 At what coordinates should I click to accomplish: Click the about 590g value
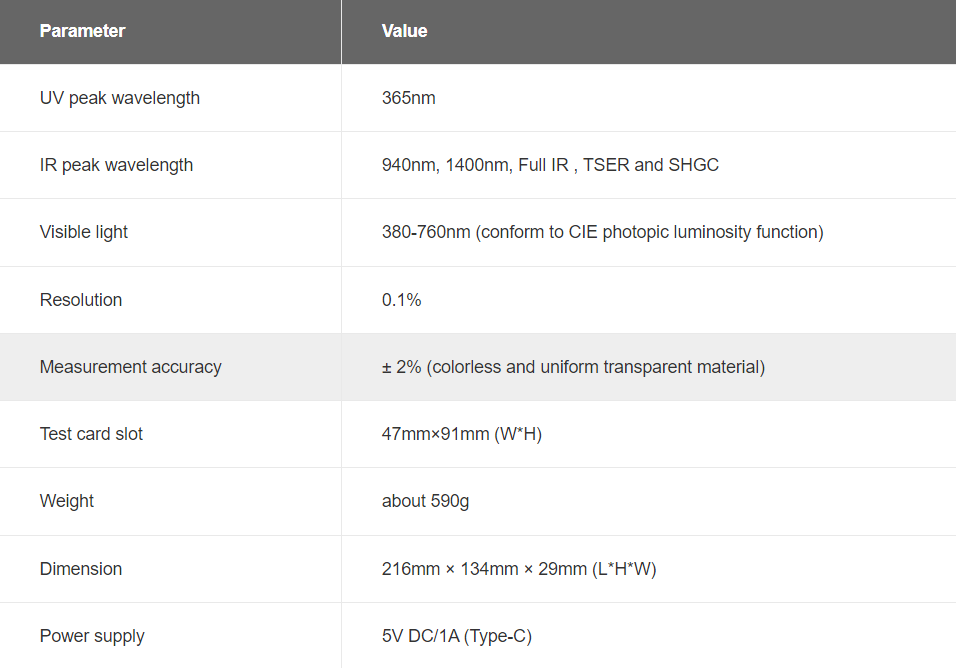point(425,501)
